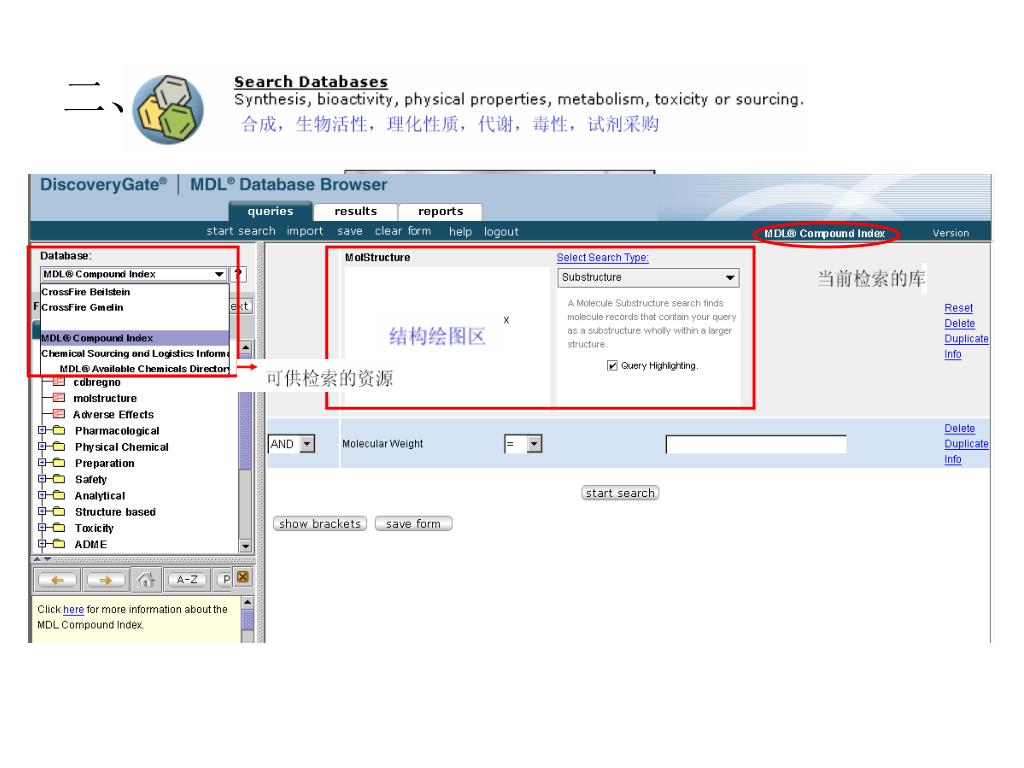Select MDL Available Chemicals Directory option
1024x768 pixels.
135,369
